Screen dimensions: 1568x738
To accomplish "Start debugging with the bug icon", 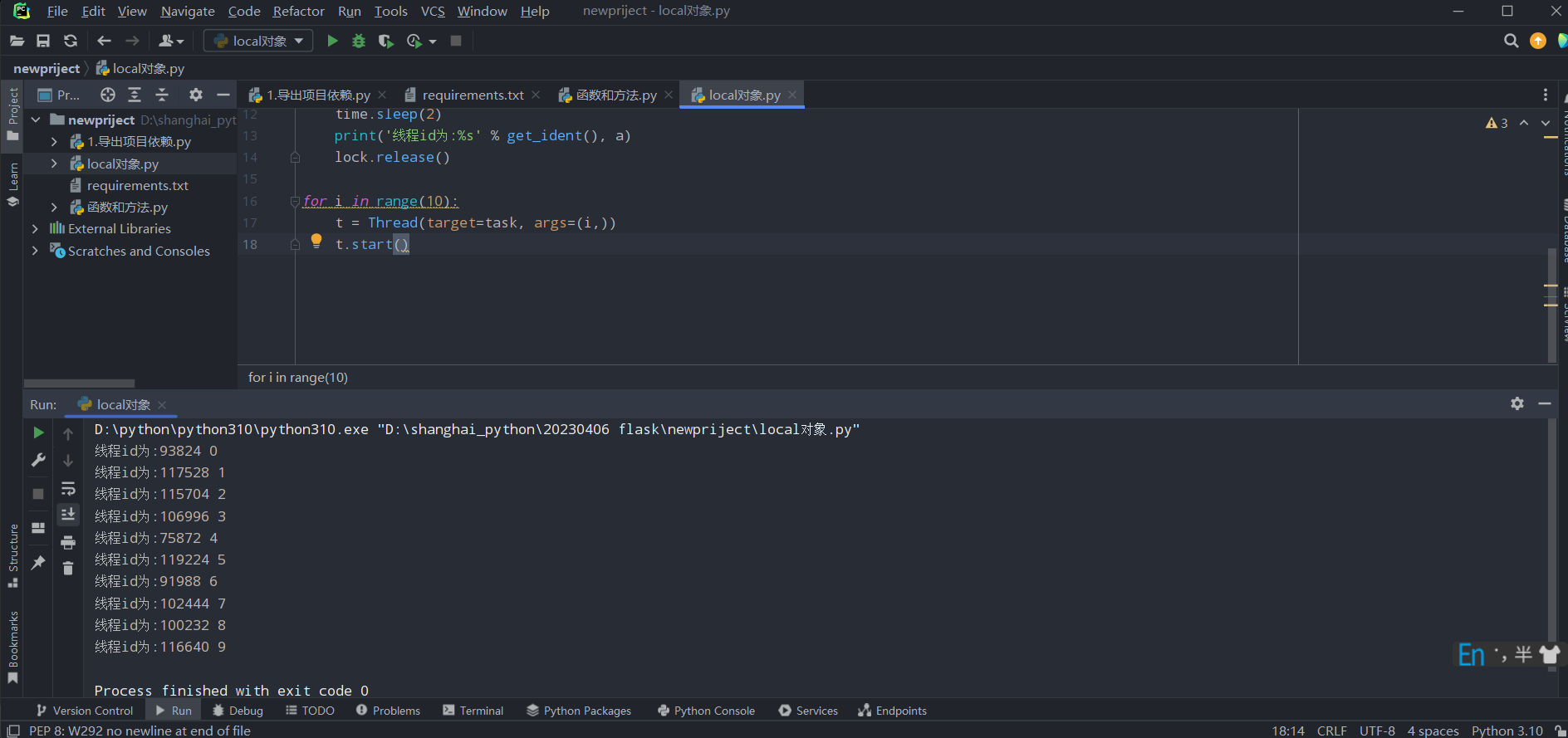I will [x=359, y=41].
